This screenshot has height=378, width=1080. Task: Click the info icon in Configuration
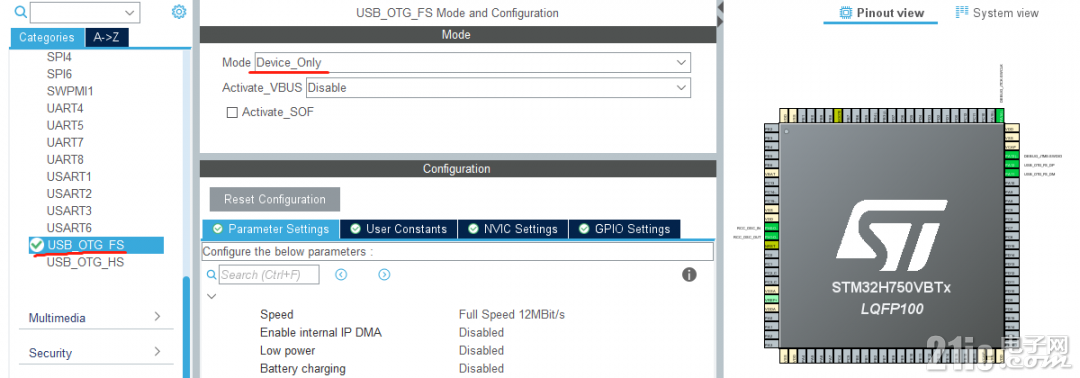689,275
